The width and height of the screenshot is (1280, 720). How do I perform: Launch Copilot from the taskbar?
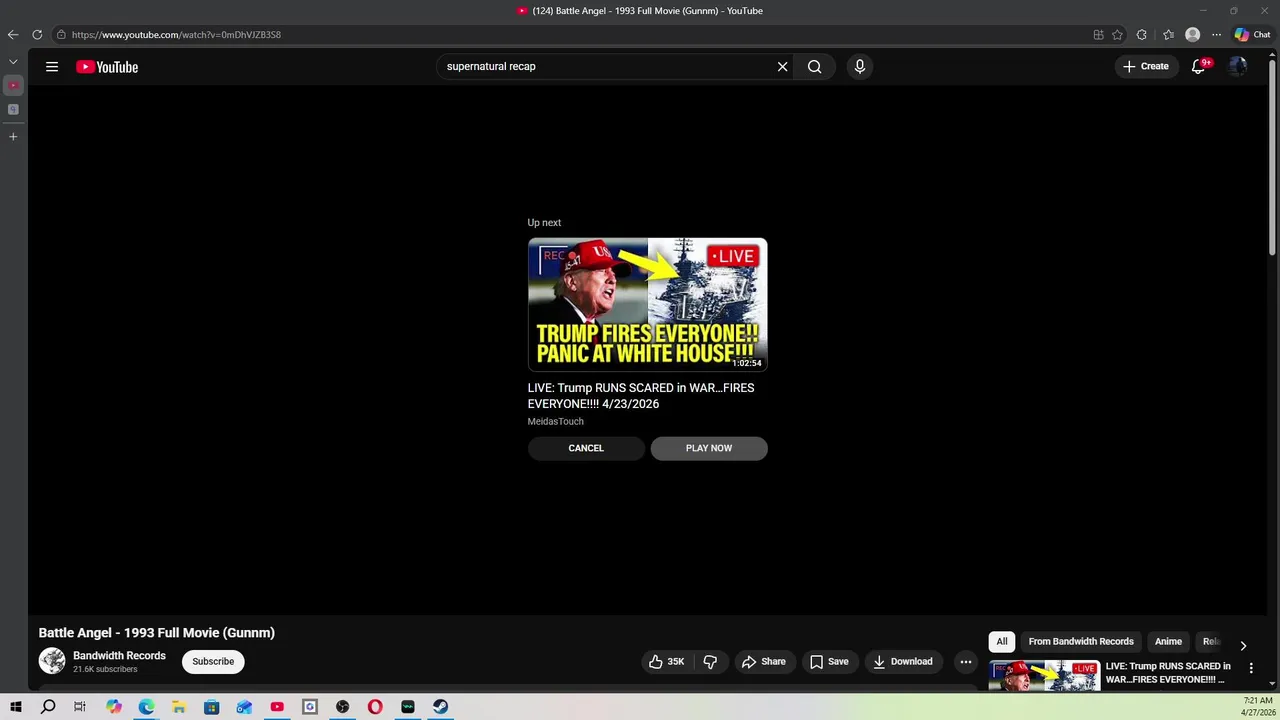click(113, 707)
